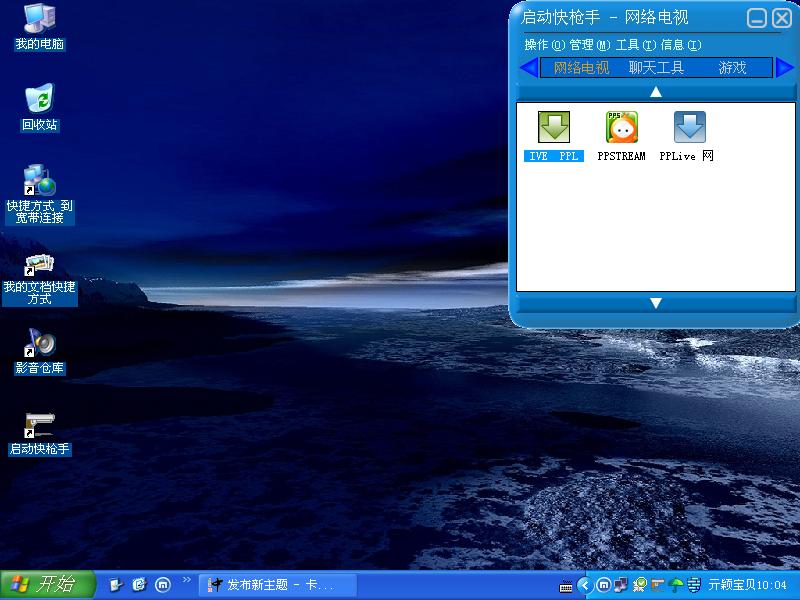Click the striped shield tray icon
The image size is (800, 600).
click(694, 585)
